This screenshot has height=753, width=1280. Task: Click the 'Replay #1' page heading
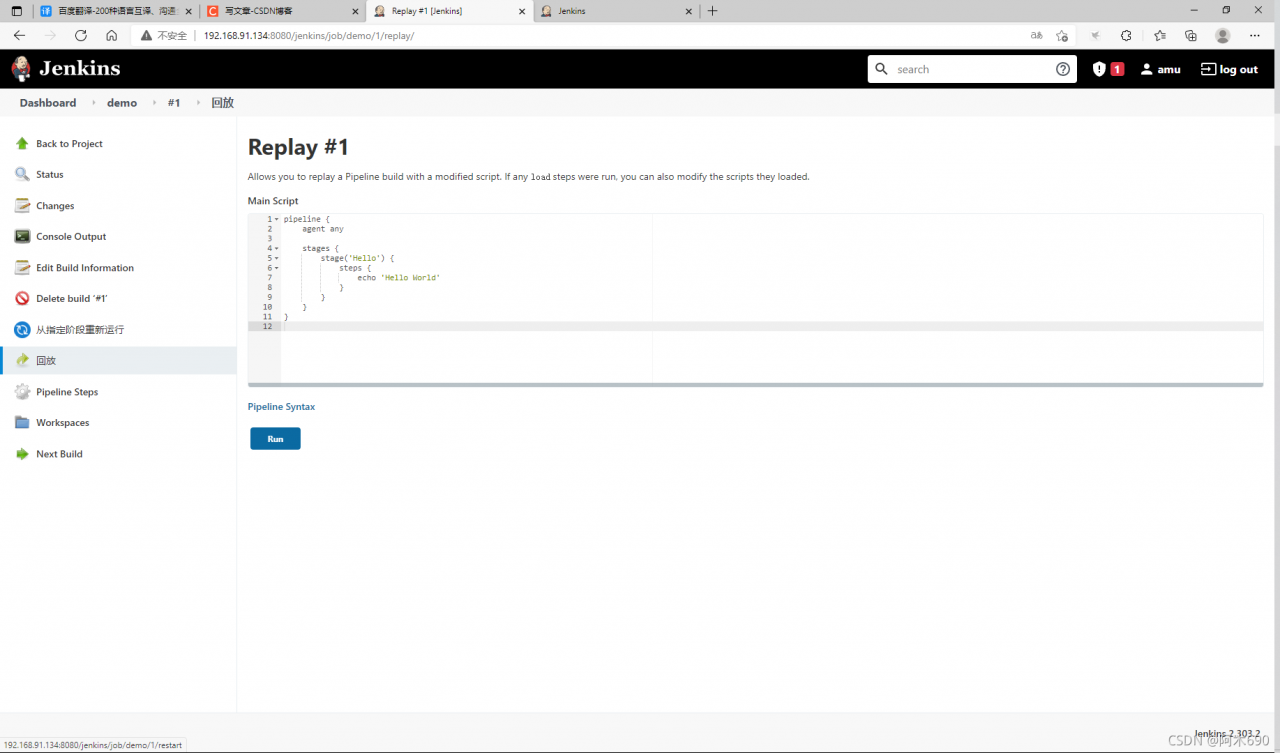coord(298,147)
